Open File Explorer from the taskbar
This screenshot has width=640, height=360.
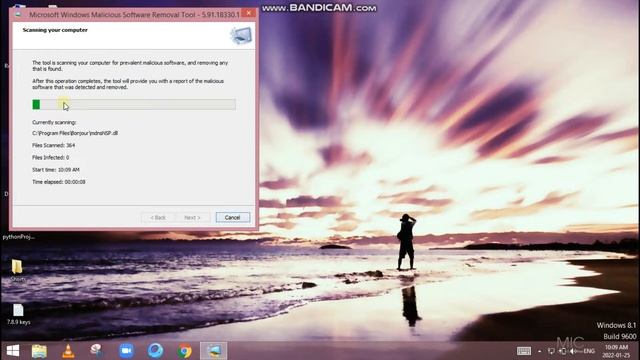[x=39, y=351]
